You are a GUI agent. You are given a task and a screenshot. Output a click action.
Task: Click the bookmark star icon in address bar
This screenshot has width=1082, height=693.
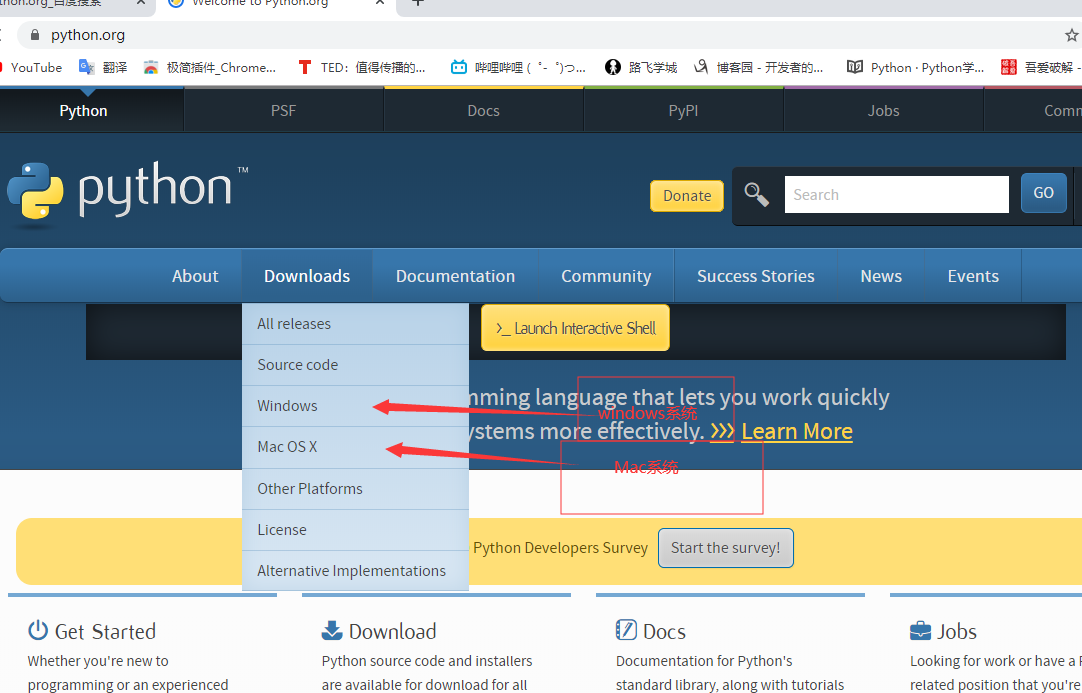click(x=1071, y=35)
